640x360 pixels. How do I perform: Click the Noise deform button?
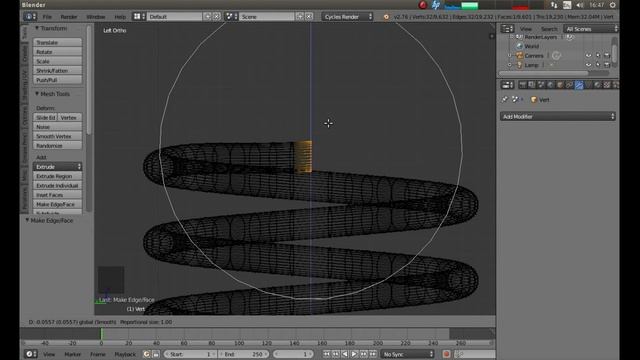(x=57, y=127)
